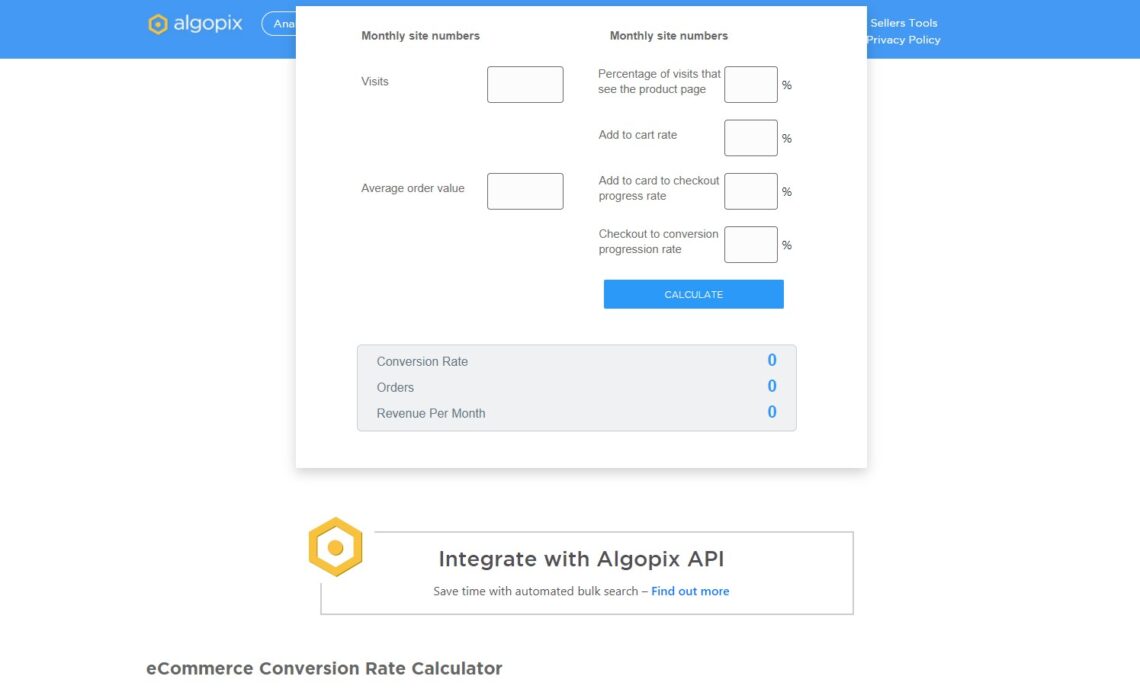Screen dimensions: 1140x689
Task: Click the algopix brand name text
Action: coord(208,24)
